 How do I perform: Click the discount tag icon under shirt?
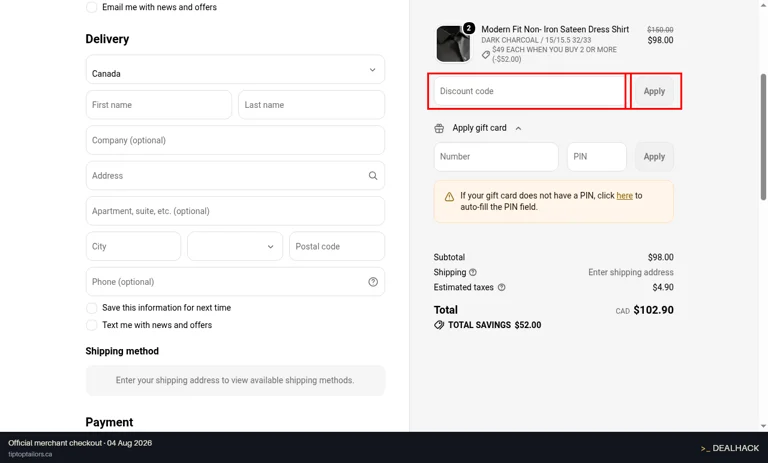click(x=485, y=54)
